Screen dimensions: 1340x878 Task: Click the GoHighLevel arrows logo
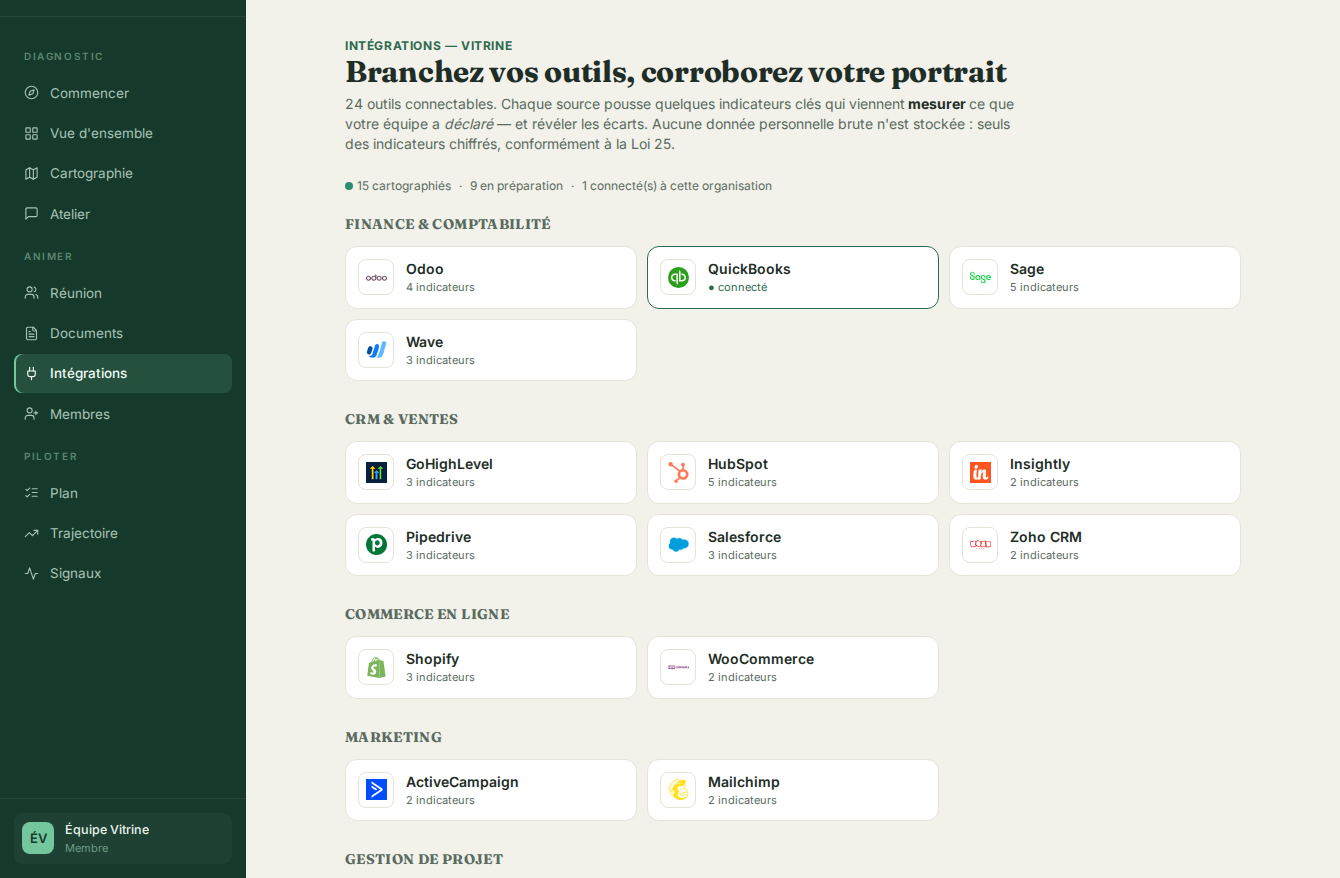point(376,472)
